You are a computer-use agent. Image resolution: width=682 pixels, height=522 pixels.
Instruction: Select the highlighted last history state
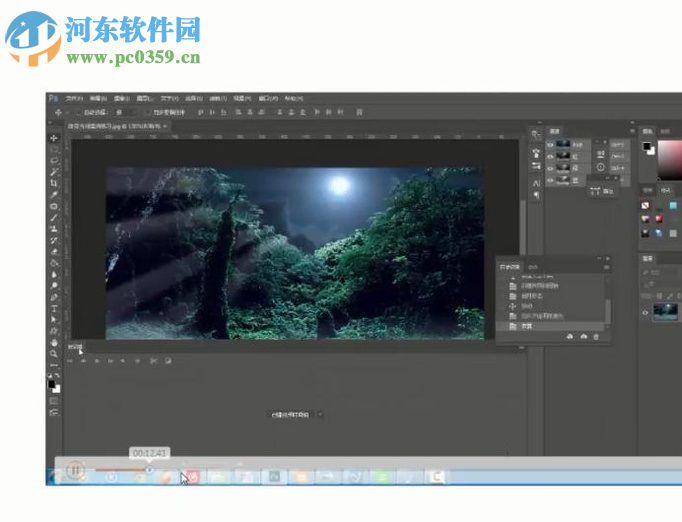click(x=551, y=326)
